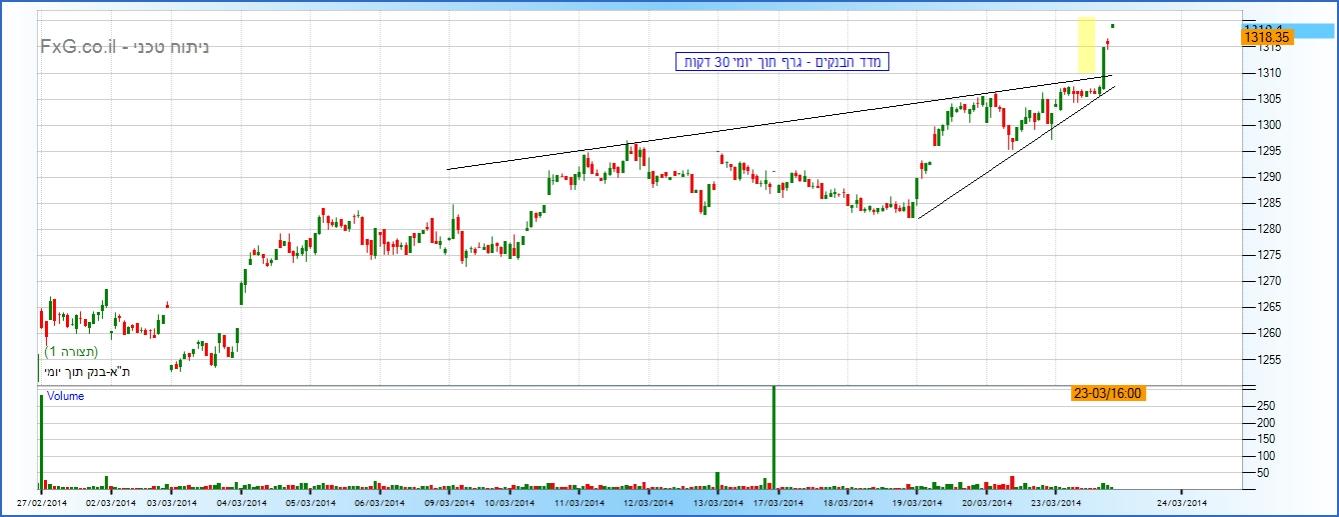Click the orange 1318.35 price label
1339x517 pixels.
tap(1267, 36)
